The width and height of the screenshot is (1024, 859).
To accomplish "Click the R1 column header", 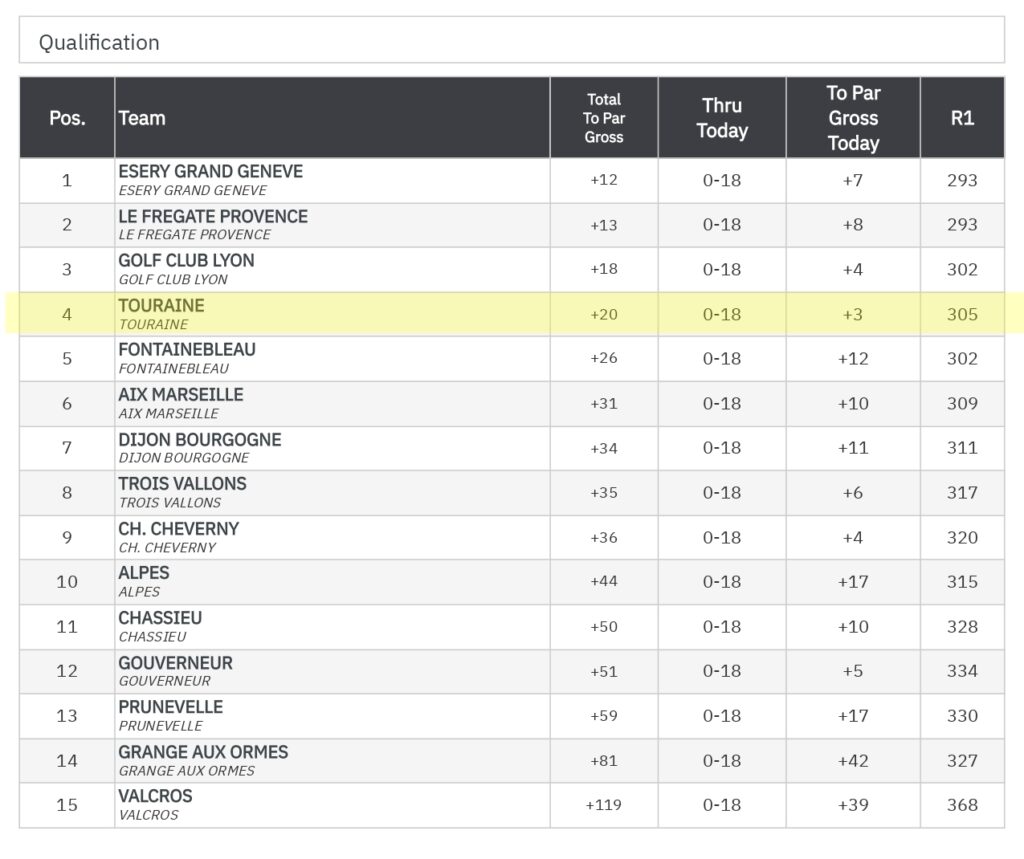I will 961,118.
